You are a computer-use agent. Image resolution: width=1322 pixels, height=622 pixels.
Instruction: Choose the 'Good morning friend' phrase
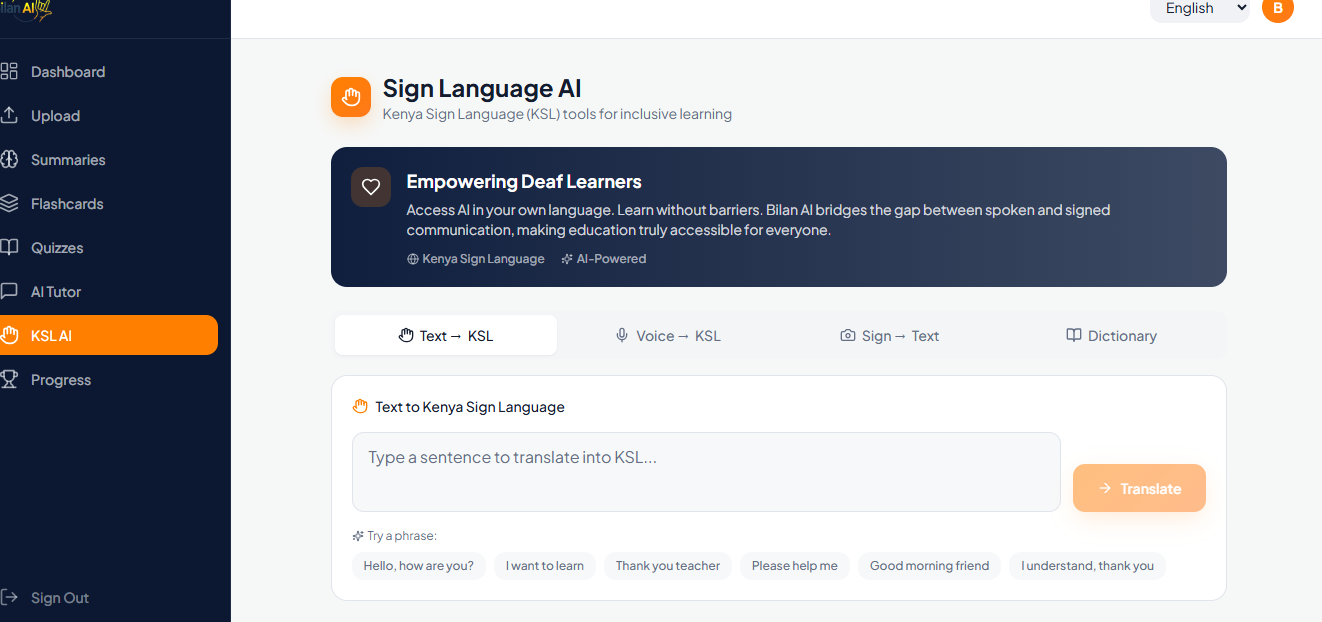pyautogui.click(x=930, y=566)
